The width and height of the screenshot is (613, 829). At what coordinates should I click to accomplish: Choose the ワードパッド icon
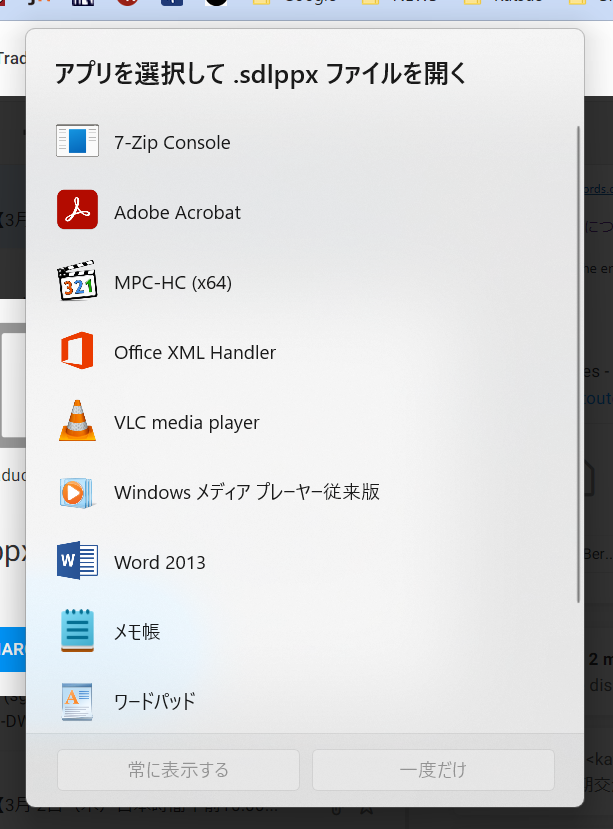coord(77,702)
